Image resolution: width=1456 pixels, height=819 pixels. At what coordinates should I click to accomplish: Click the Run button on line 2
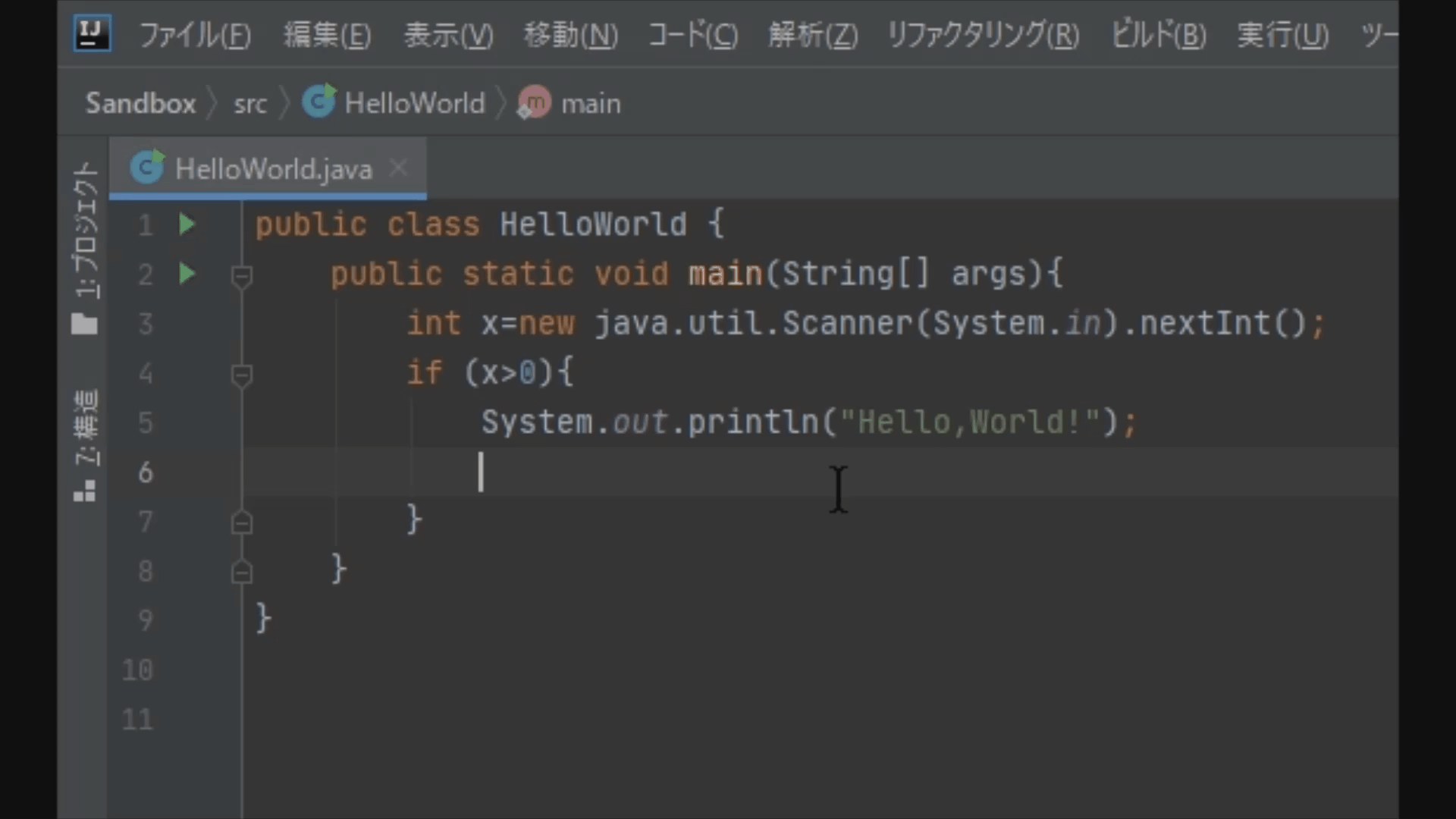click(x=186, y=274)
